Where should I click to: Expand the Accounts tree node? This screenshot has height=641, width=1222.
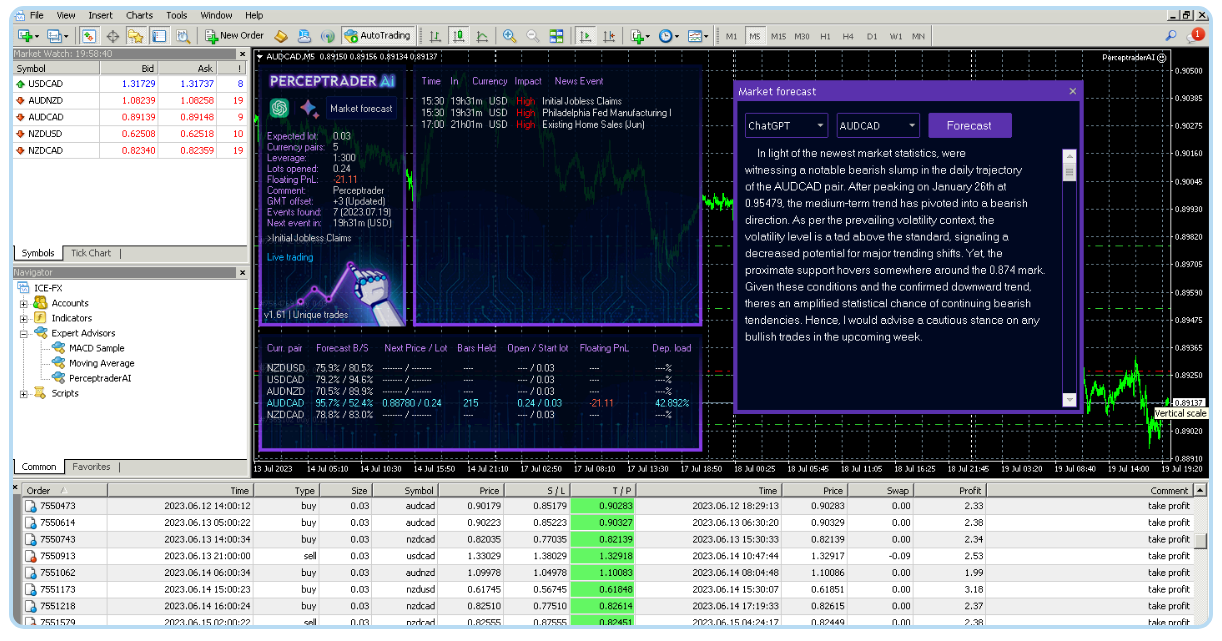(24, 303)
